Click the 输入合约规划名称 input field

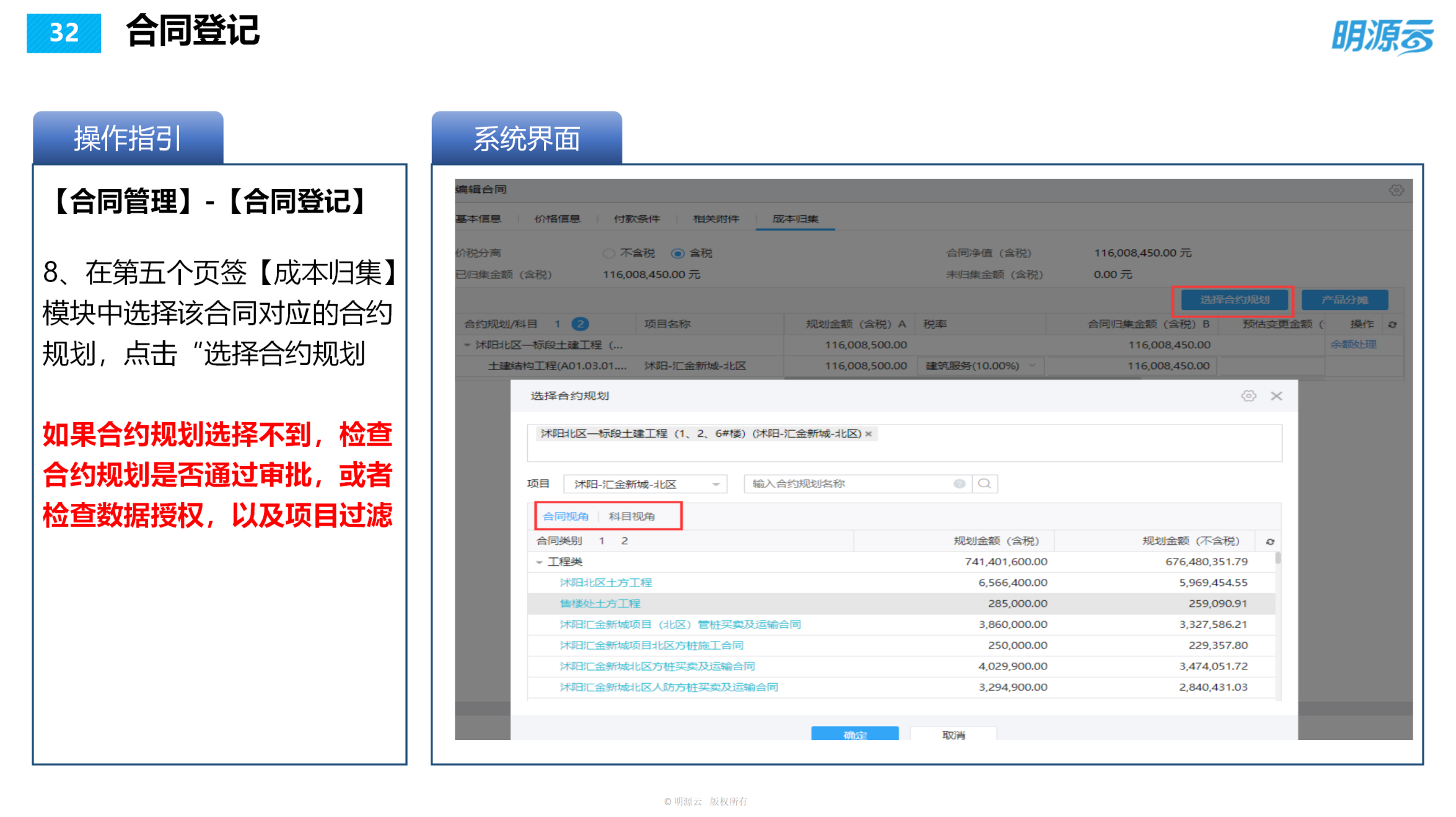click(x=849, y=484)
